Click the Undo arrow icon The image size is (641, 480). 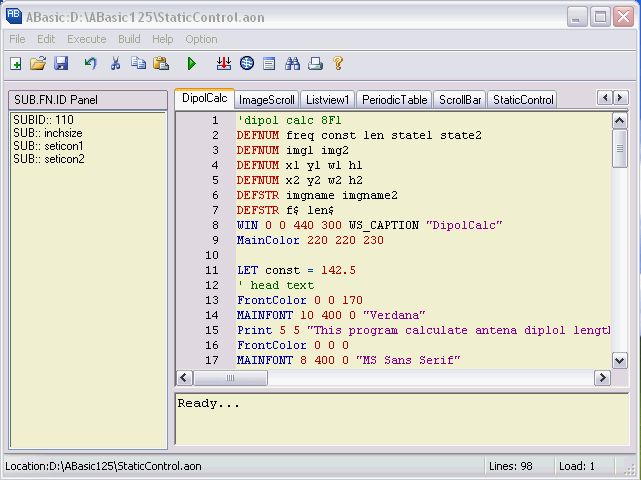[x=91, y=64]
